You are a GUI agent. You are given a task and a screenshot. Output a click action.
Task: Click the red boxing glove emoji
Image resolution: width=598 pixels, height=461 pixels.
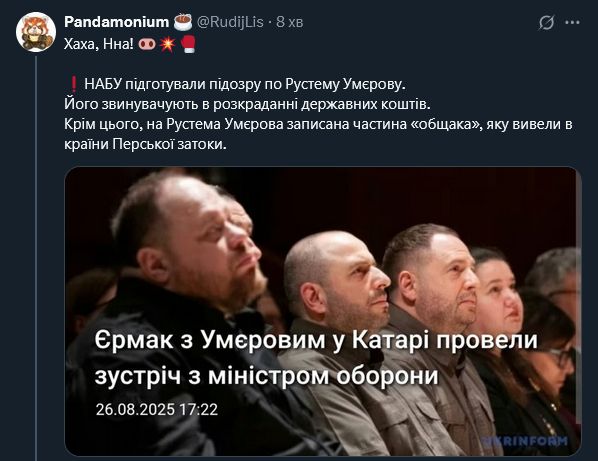(188, 44)
